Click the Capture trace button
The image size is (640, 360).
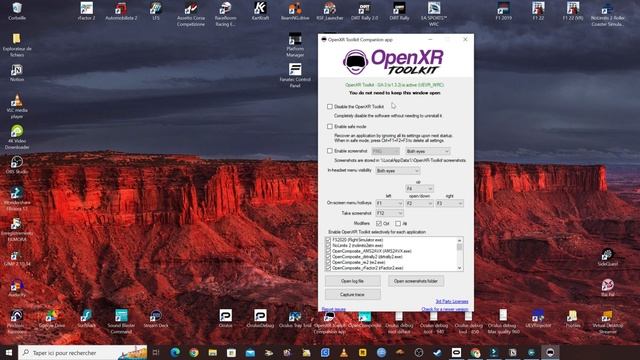[353, 295]
